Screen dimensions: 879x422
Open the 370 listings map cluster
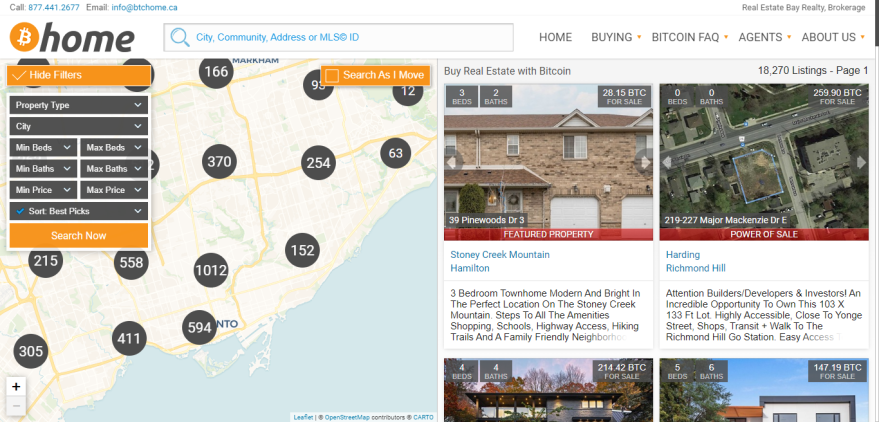[219, 162]
